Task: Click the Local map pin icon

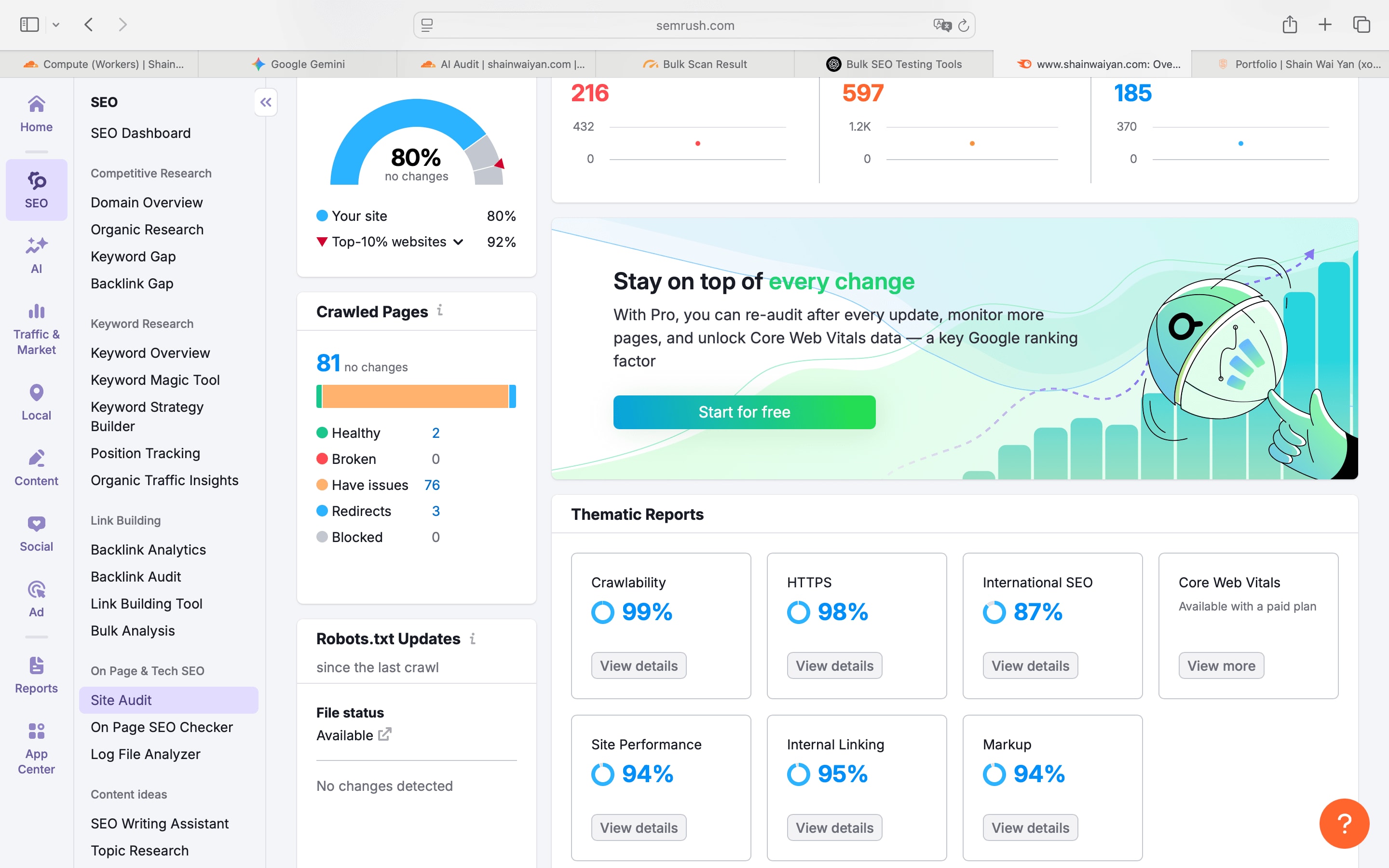Action: (36, 393)
